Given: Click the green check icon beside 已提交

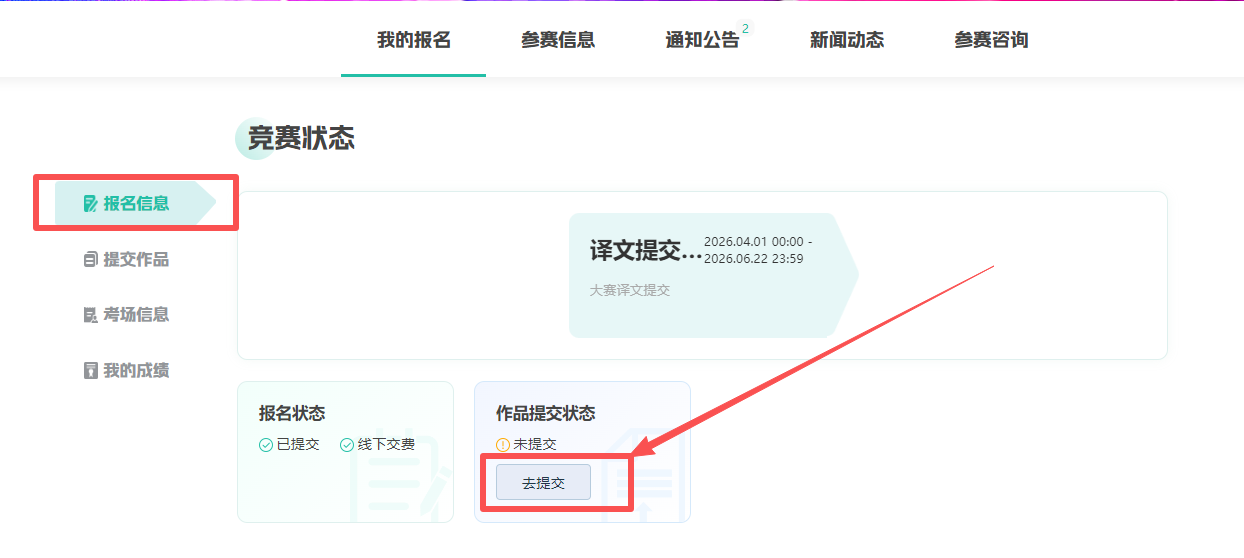Looking at the screenshot, I should click(266, 445).
